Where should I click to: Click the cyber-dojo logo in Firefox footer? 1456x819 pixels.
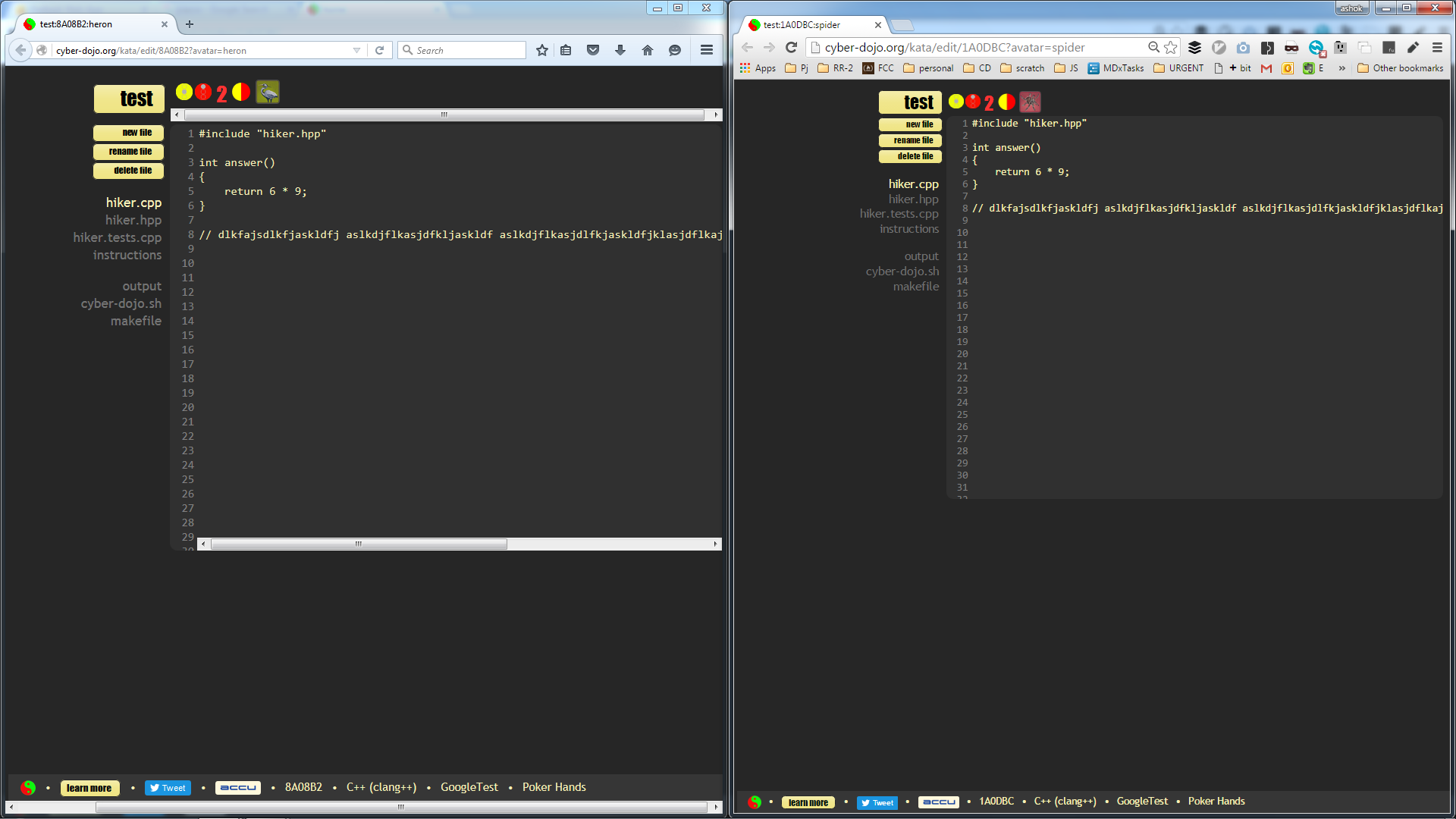(x=28, y=788)
